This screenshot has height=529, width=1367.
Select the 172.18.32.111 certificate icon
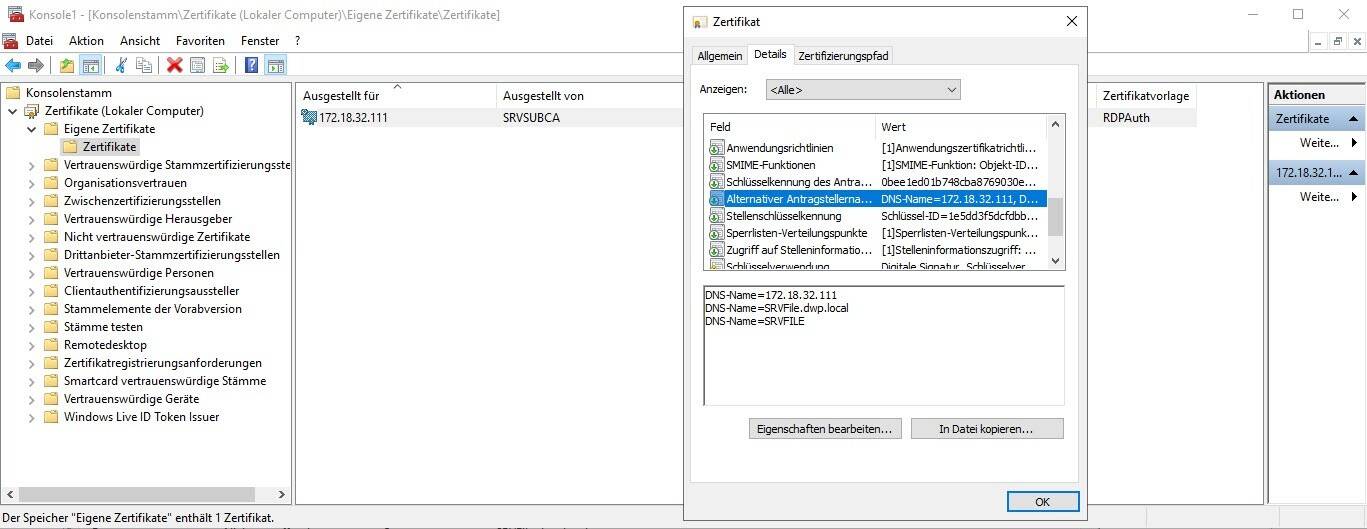coord(309,118)
